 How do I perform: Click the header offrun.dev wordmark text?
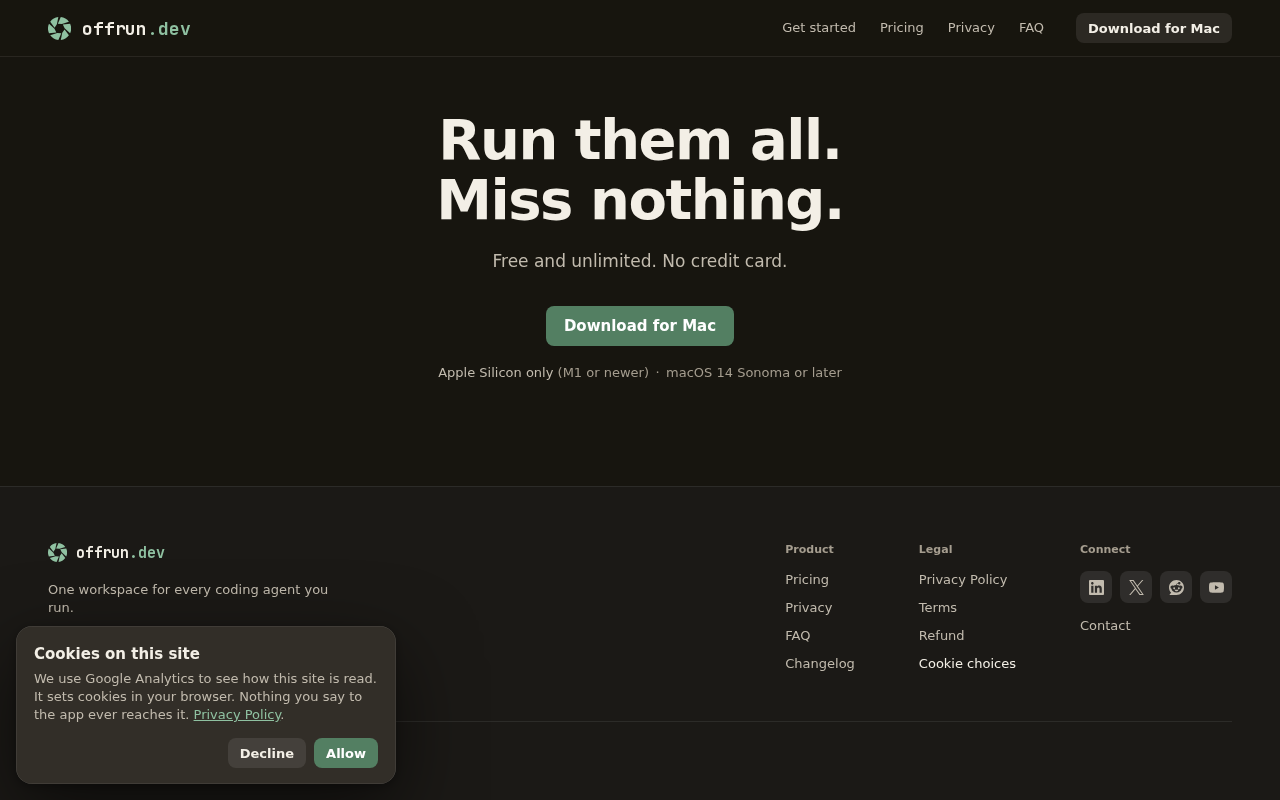point(136,29)
